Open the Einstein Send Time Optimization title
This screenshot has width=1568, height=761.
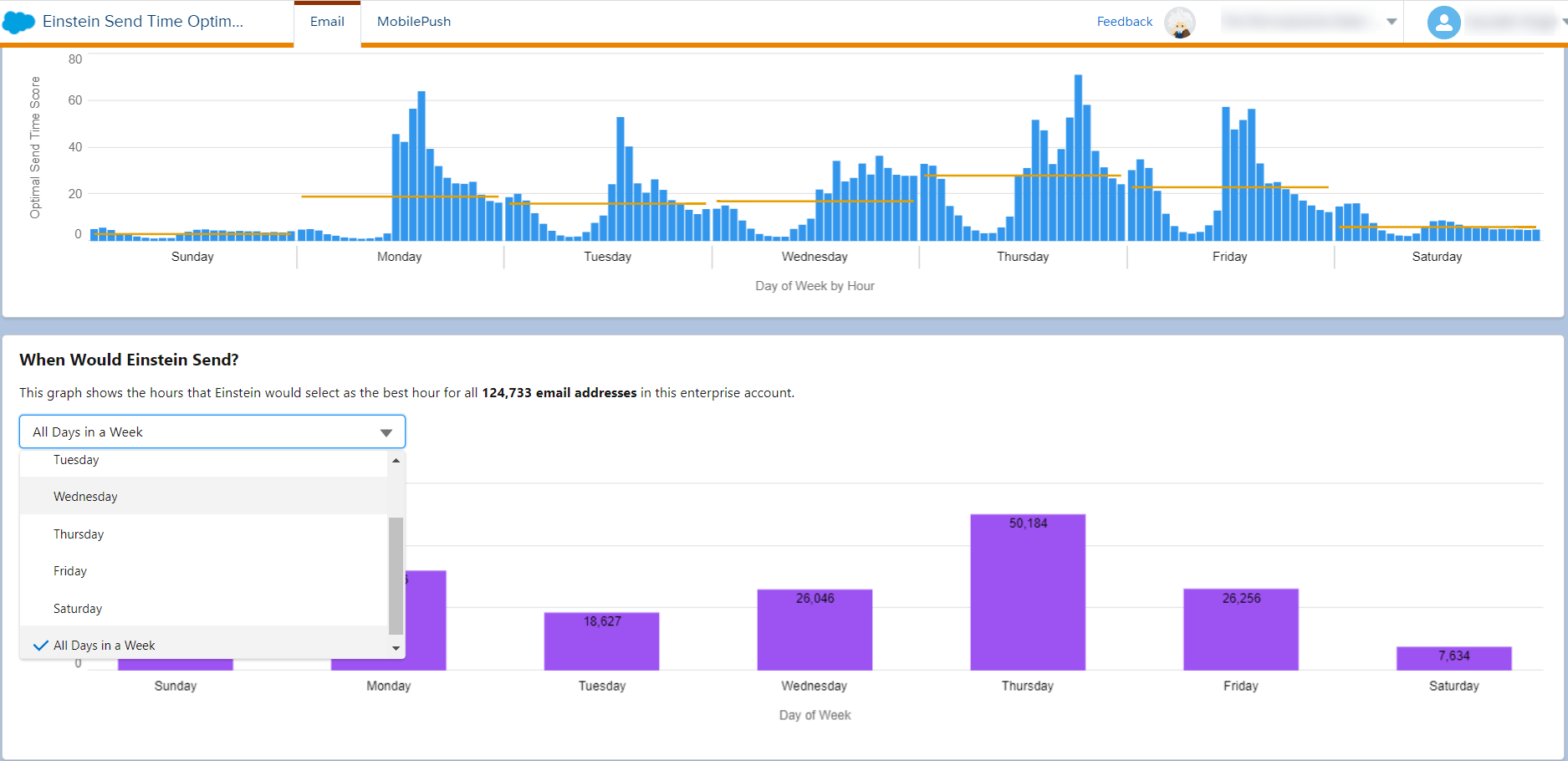tap(143, 22)
